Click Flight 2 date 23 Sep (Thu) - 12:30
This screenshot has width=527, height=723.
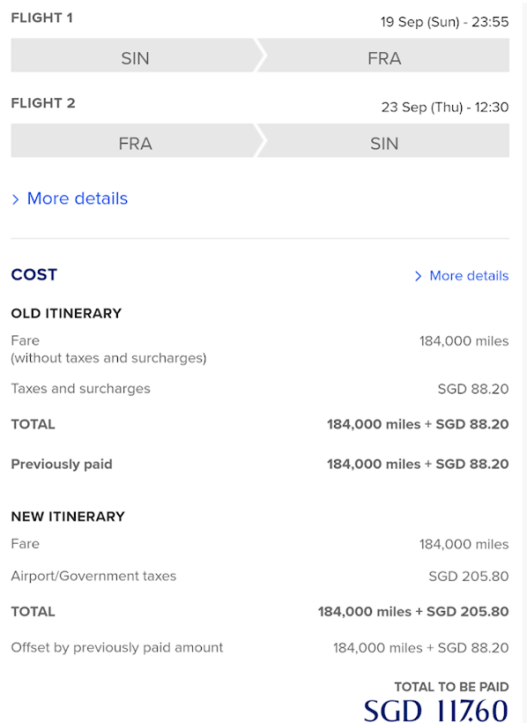445,107
